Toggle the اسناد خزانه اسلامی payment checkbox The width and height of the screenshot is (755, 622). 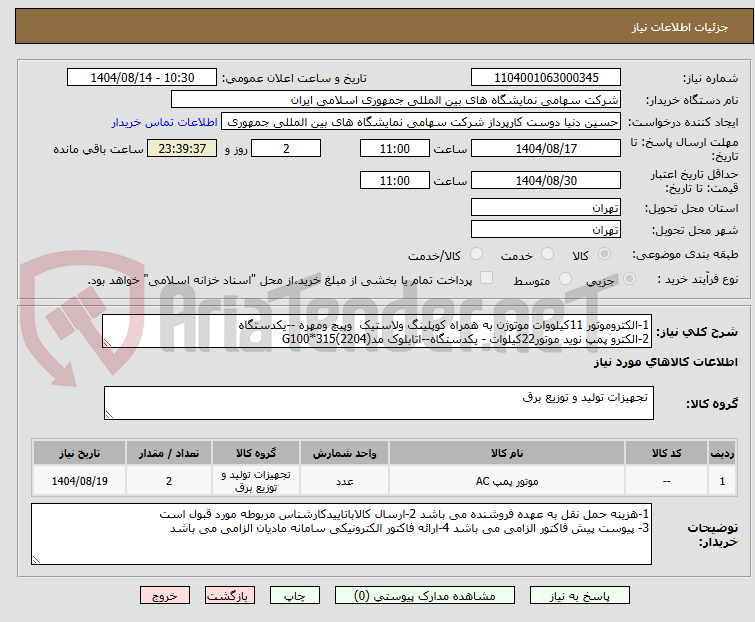487,278
